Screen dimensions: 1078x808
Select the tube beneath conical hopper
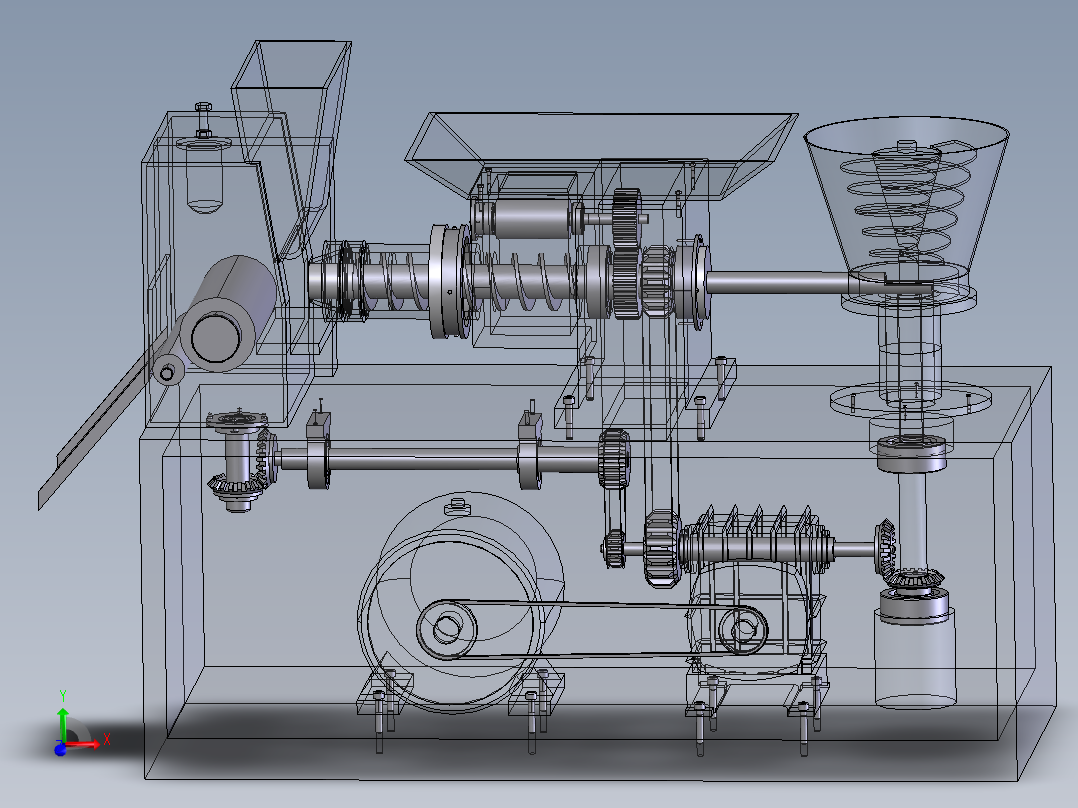[x=911, y=352]
